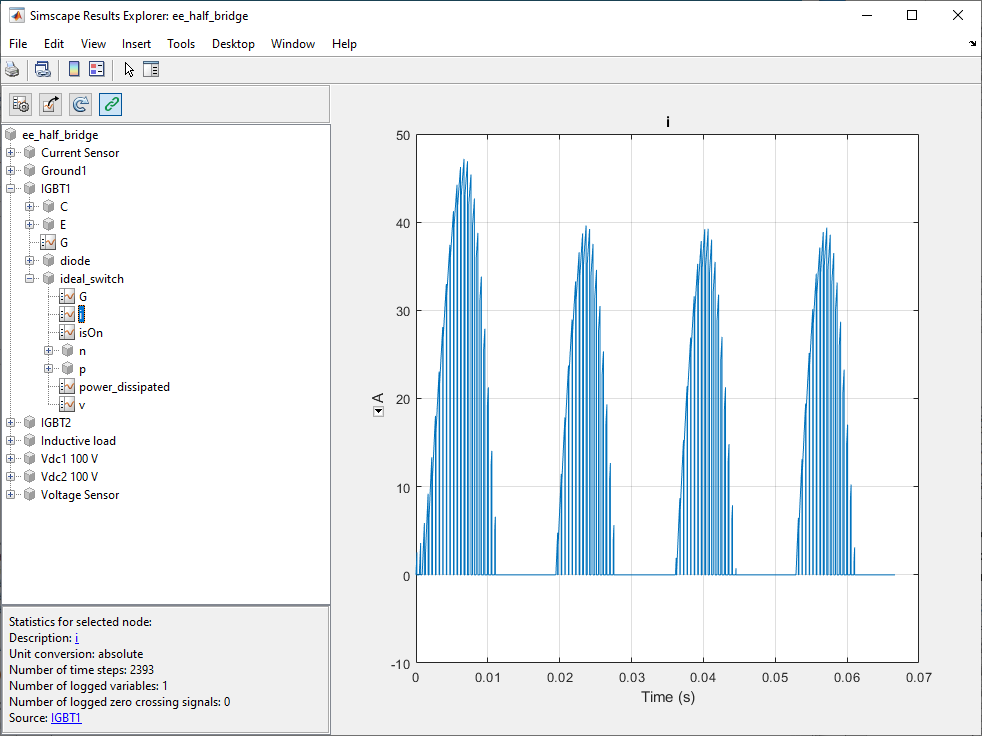Viewport: 982px width, 736px height.
Task: Select the isOn signal in tree
Action: [90, 333]
